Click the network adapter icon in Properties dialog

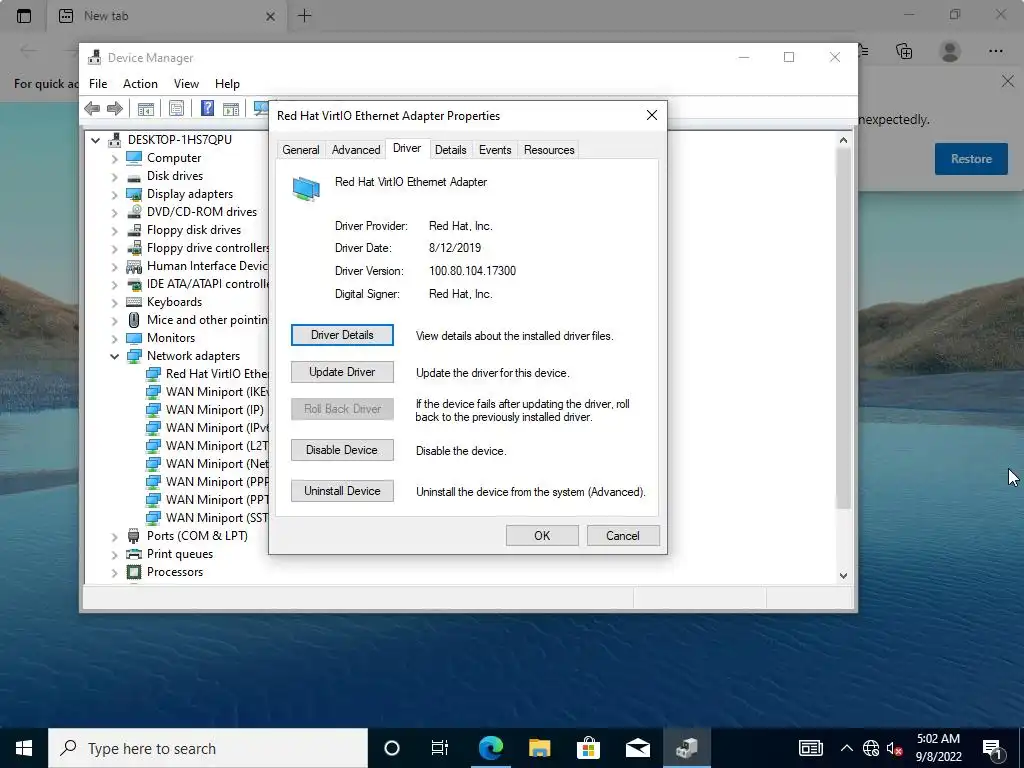tap(306, 189)
